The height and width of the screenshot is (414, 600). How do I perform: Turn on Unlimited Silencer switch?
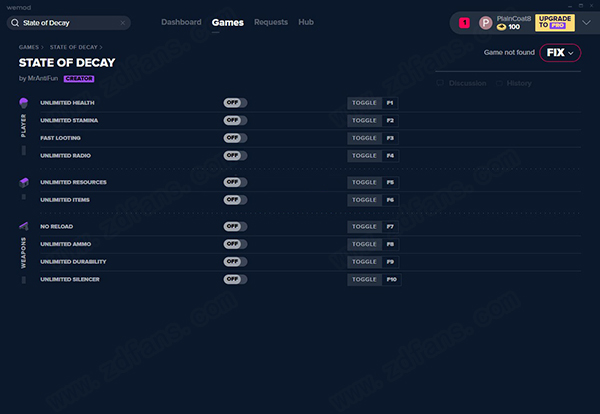coord(235,279)
